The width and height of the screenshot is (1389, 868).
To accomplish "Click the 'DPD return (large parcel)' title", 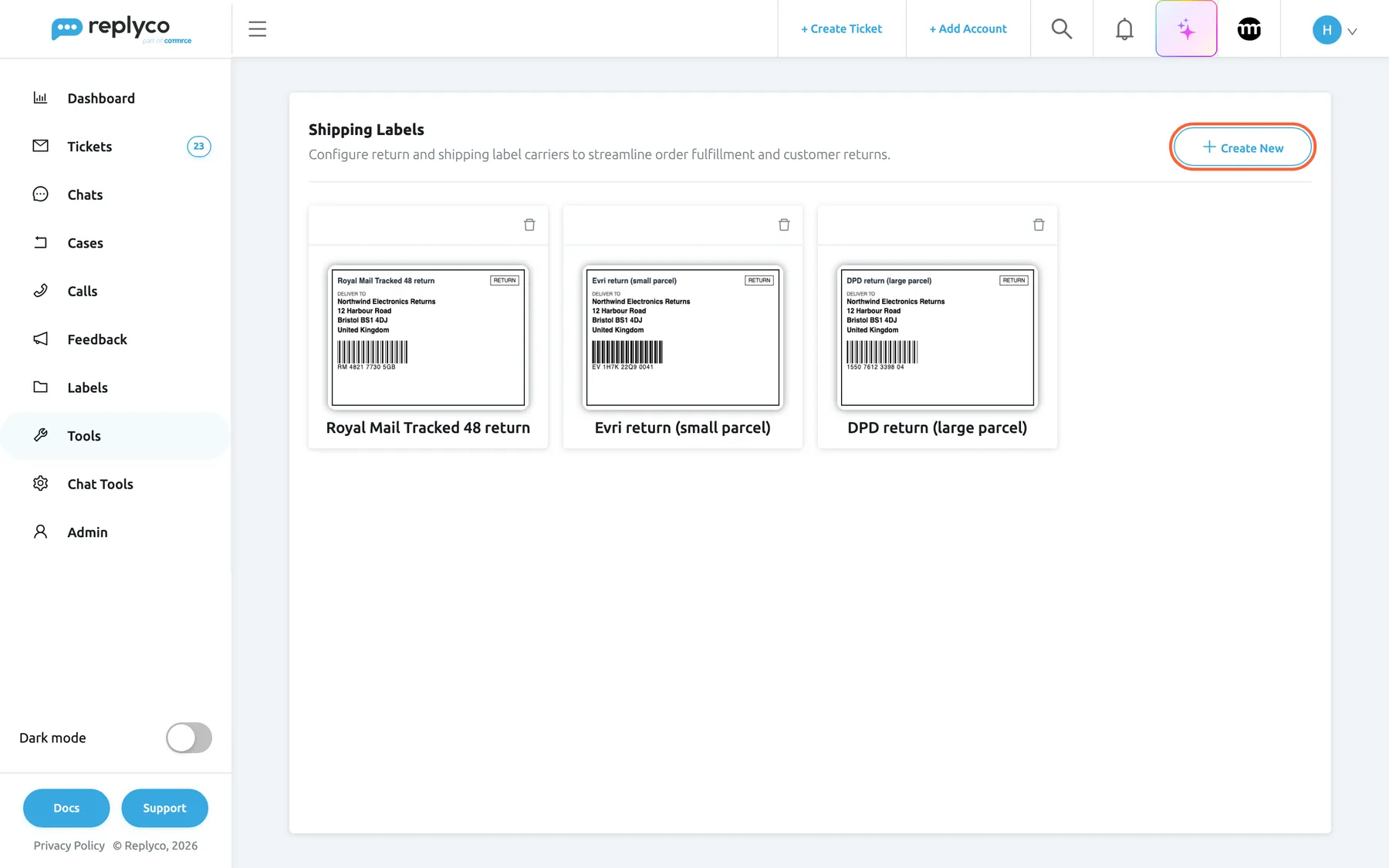I will [938, 427].
